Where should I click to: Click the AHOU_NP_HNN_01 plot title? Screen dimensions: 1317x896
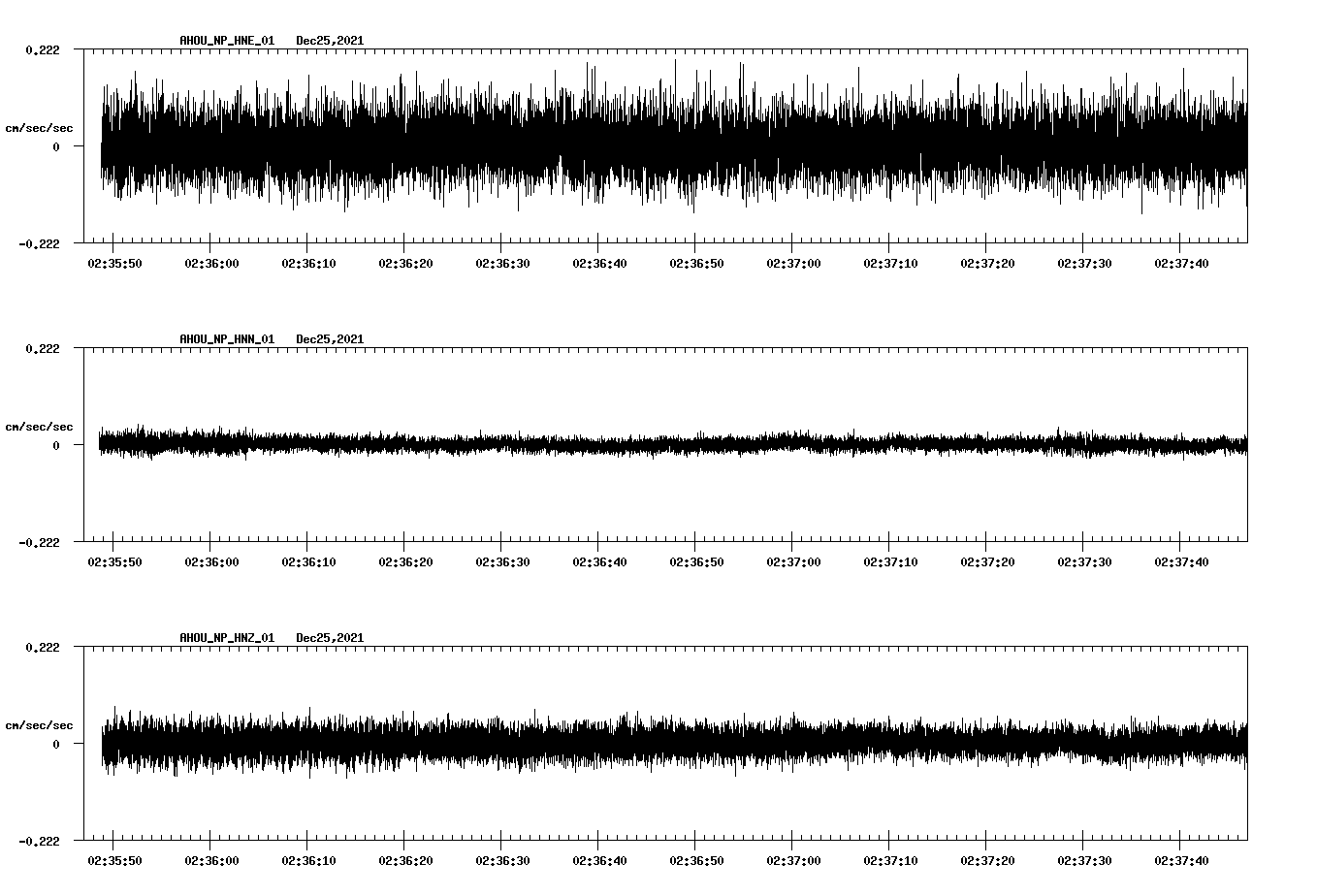coord(227,339)
